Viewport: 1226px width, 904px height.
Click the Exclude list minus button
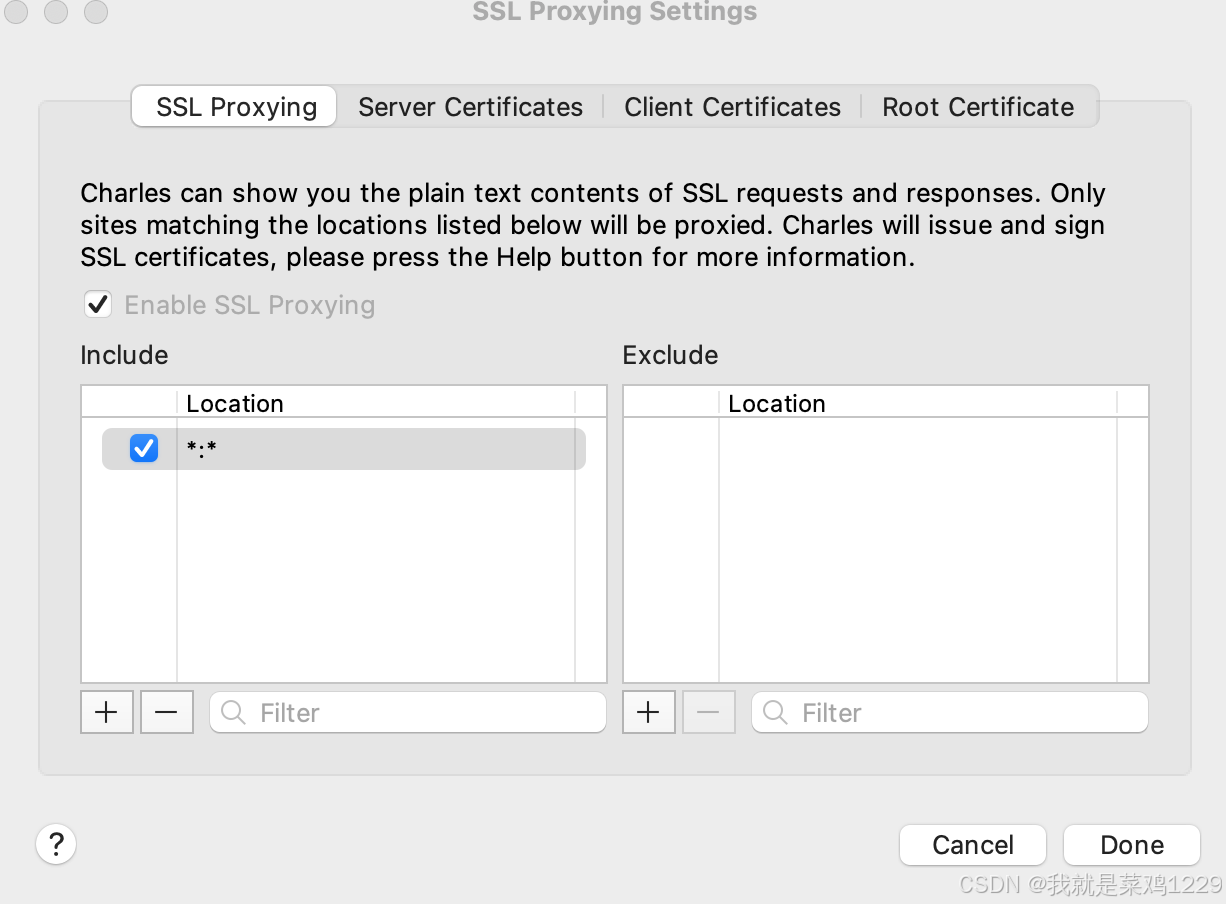[x=709, y=712]
